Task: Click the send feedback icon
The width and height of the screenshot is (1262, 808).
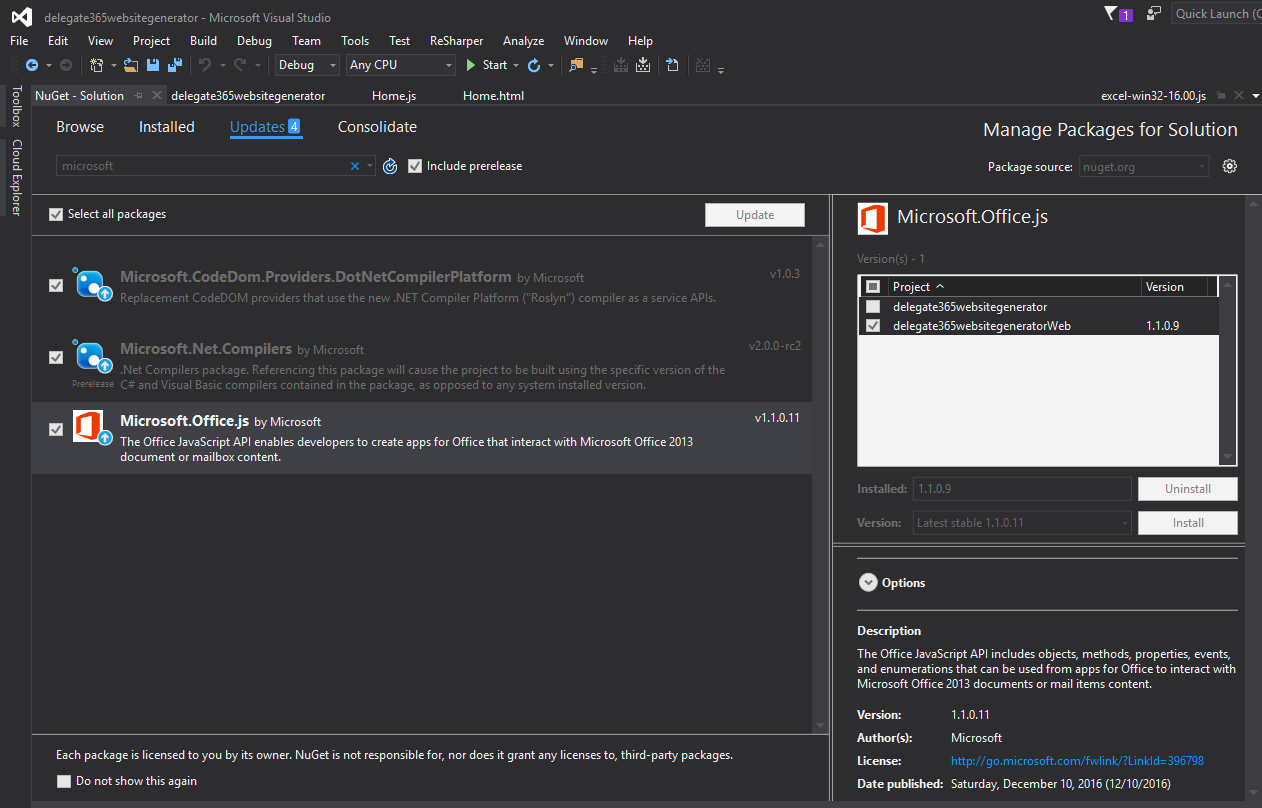Action: [1154, 14]
